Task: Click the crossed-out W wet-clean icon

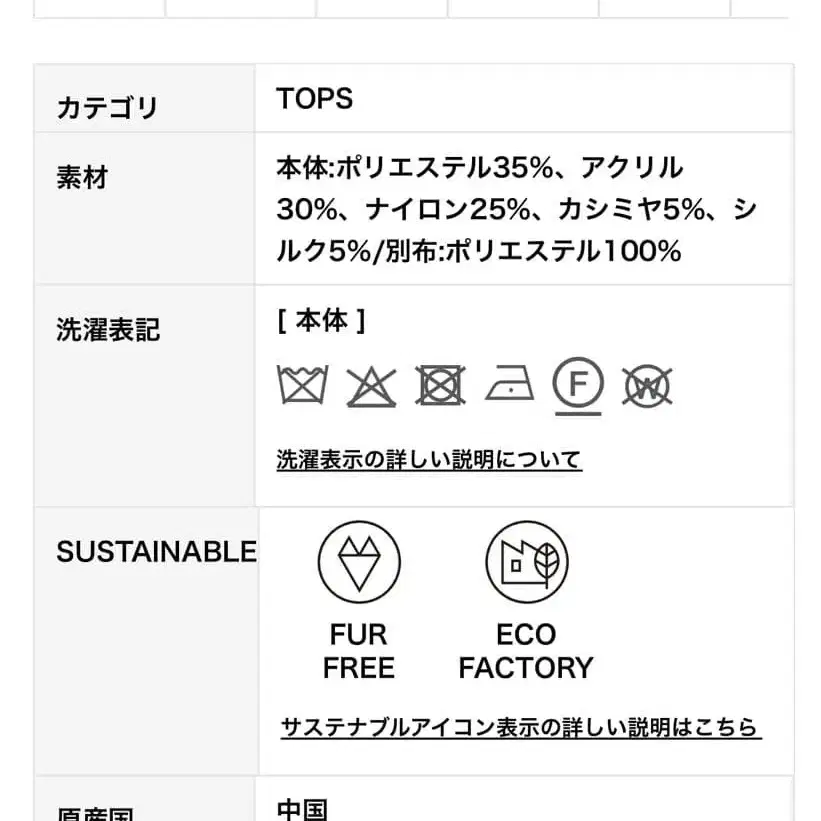Action: [647, 385]
